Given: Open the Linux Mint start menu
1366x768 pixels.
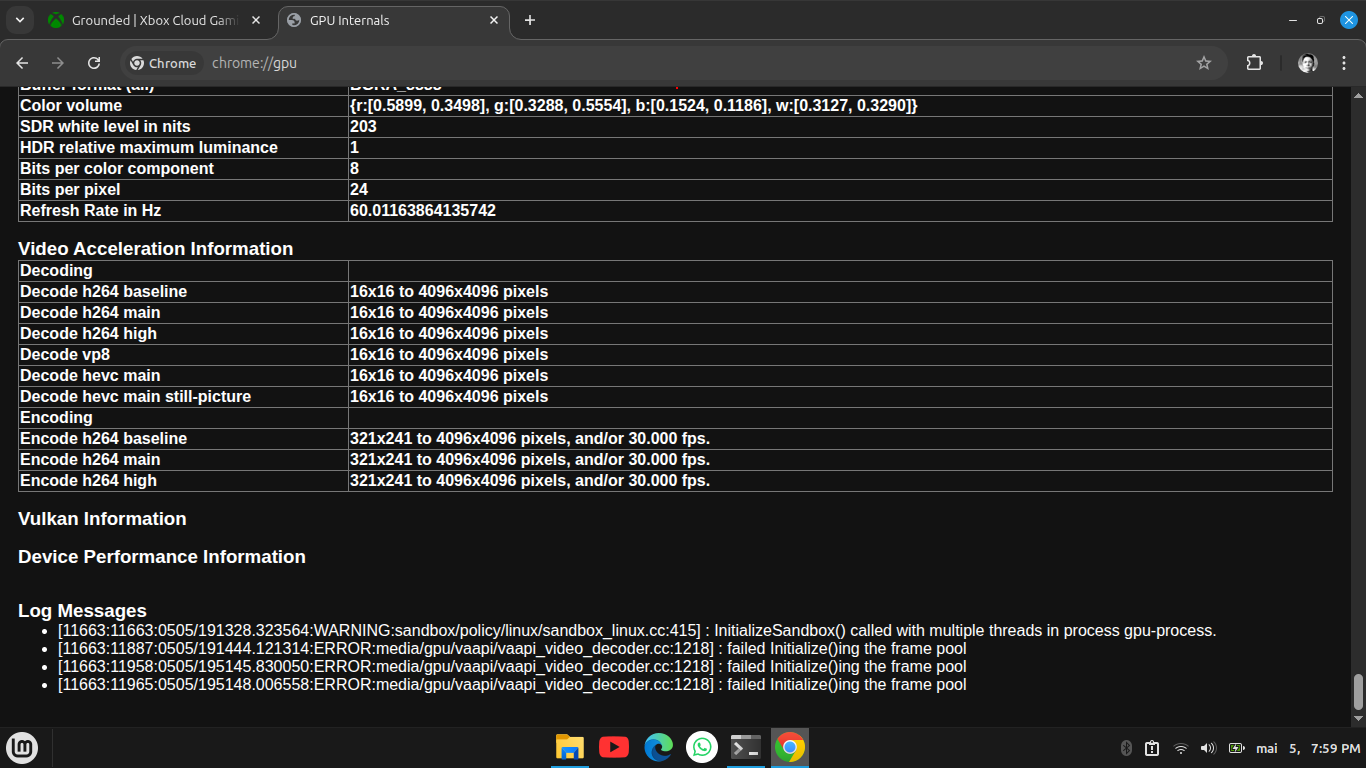Looking at the screenshot, I should pos(22,747).
